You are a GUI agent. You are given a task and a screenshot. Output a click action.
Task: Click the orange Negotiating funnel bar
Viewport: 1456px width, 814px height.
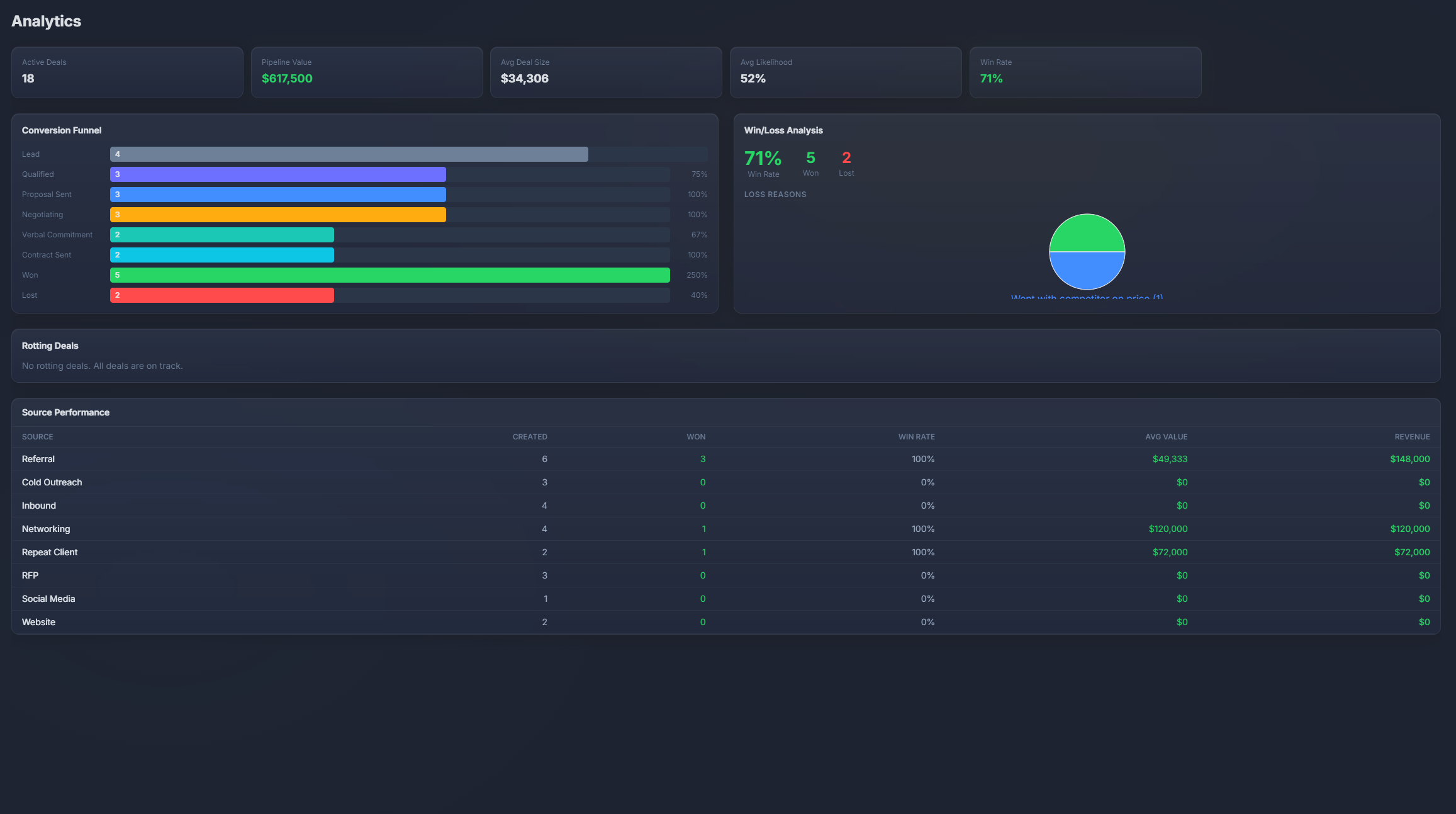click(277, 215)
